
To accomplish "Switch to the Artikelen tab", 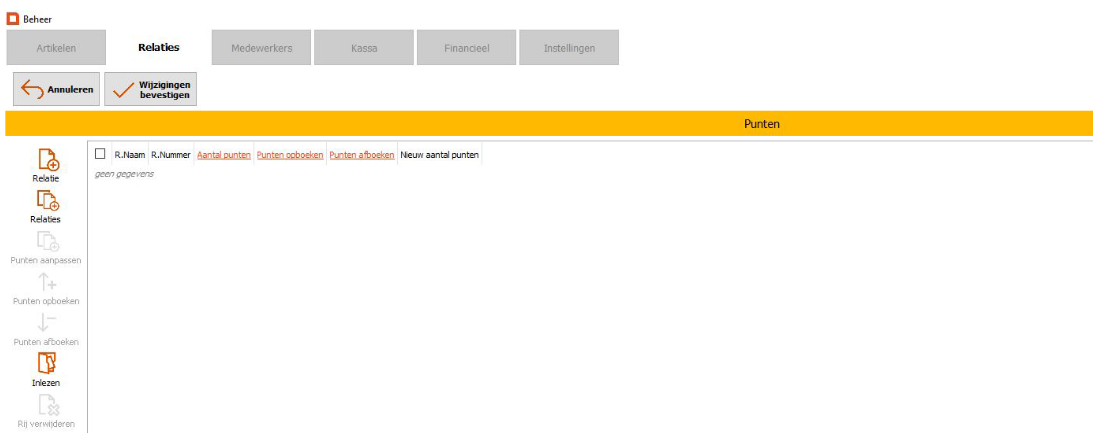I will (56, 48).
